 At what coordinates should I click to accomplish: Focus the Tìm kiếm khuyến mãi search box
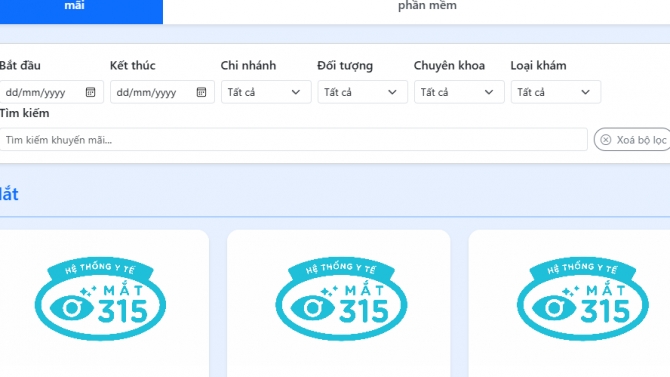point(294,139)
